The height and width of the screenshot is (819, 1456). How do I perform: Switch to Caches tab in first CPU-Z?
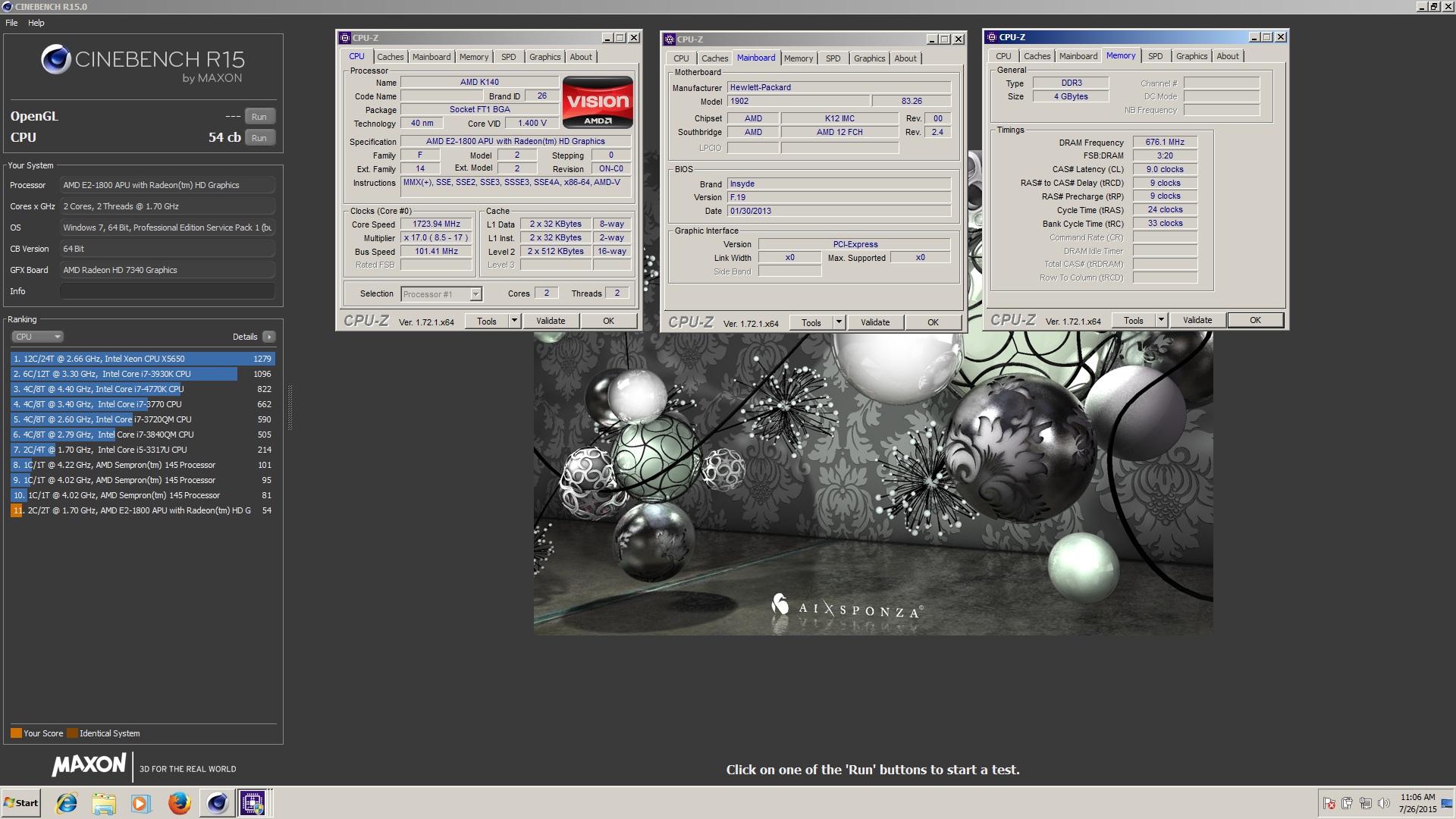click(x=391, y=57)
